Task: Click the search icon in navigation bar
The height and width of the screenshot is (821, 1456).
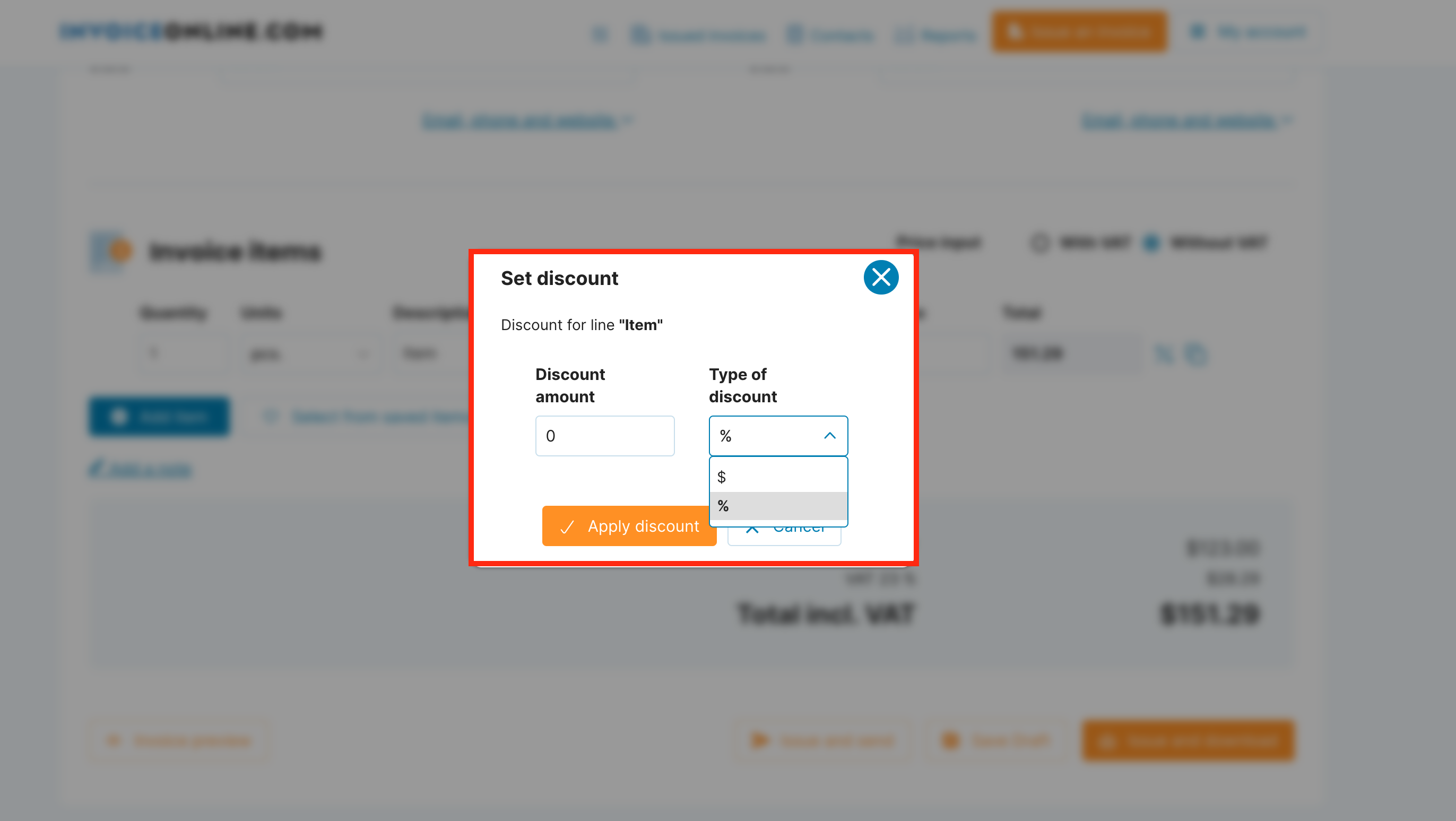Action: point(599,33)
